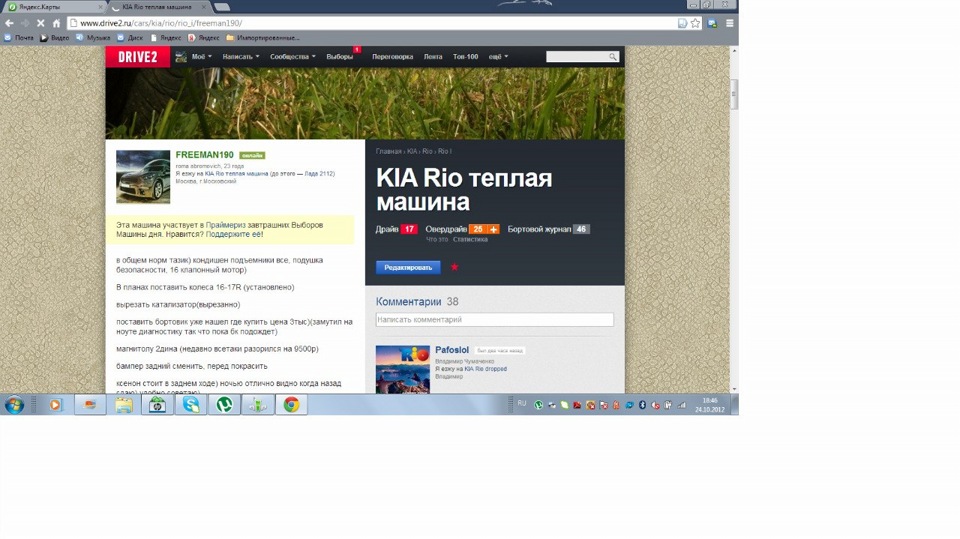Stop the page loading with the X button
The height and width of the screenshot is (539, 960).
40,23
